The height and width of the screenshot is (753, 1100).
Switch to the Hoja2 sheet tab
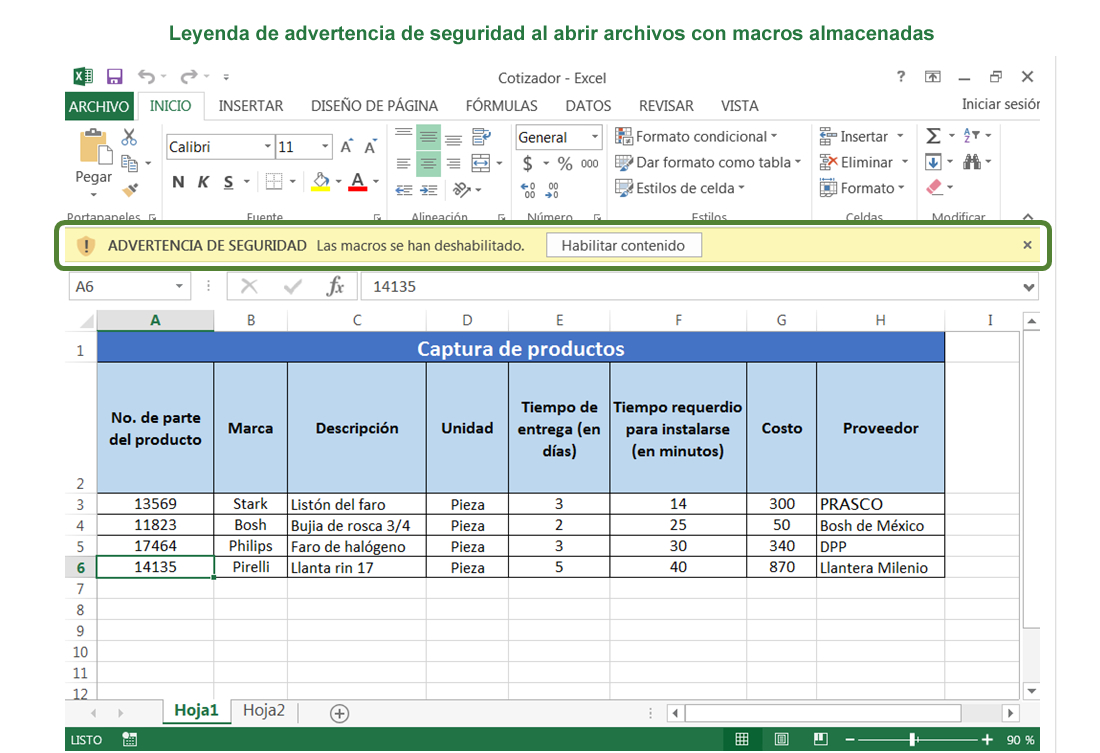[264, 710]
